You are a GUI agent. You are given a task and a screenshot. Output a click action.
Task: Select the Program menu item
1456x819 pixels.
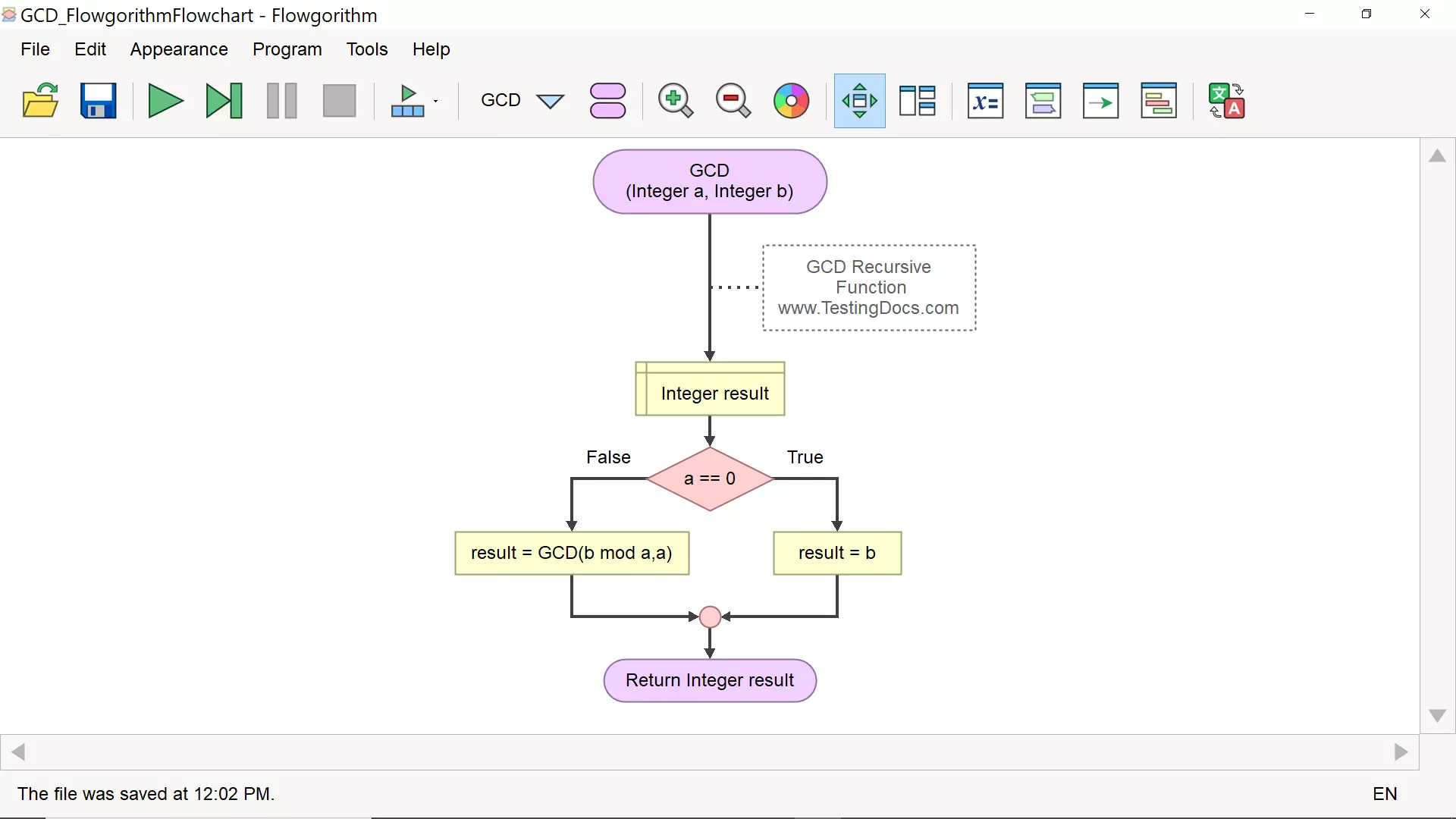point(286,49)
